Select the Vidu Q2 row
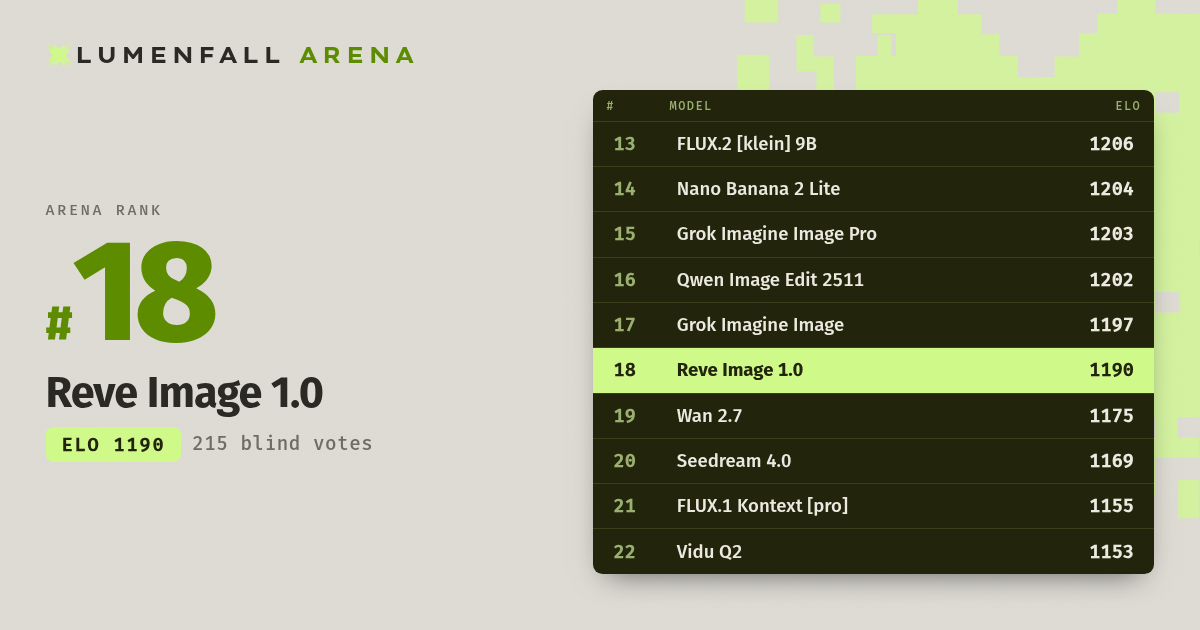The width and height of the screenshot is (1200, 630). point(873,551)
